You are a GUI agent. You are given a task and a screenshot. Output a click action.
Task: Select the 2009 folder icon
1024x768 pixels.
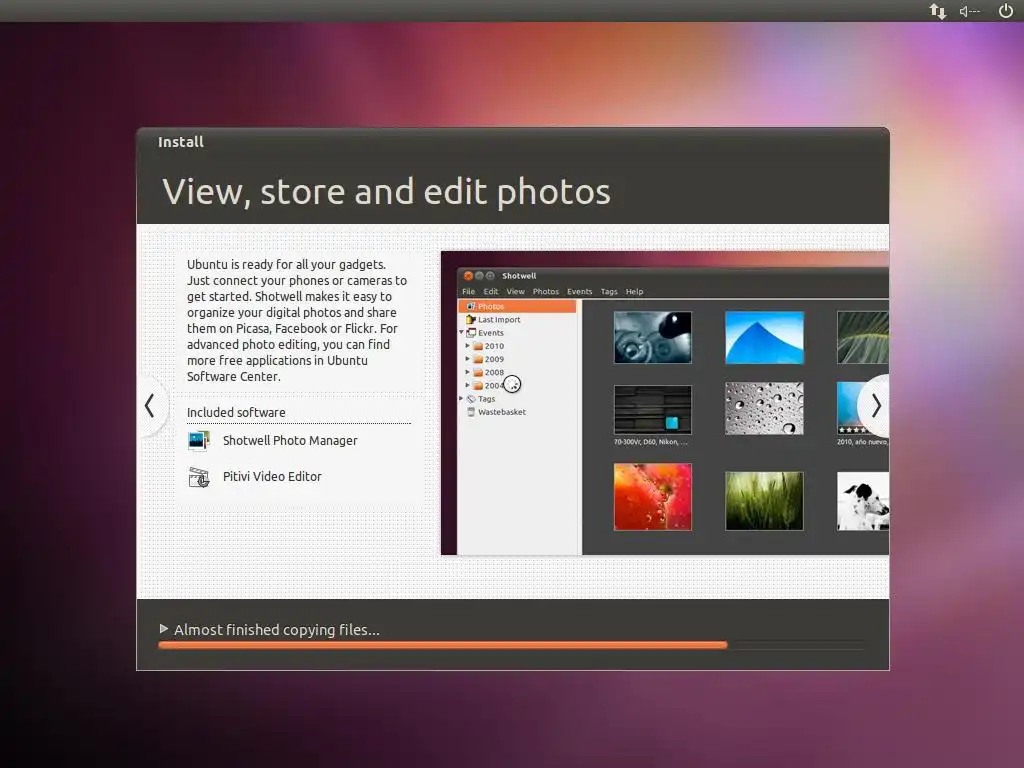[477, 359]
